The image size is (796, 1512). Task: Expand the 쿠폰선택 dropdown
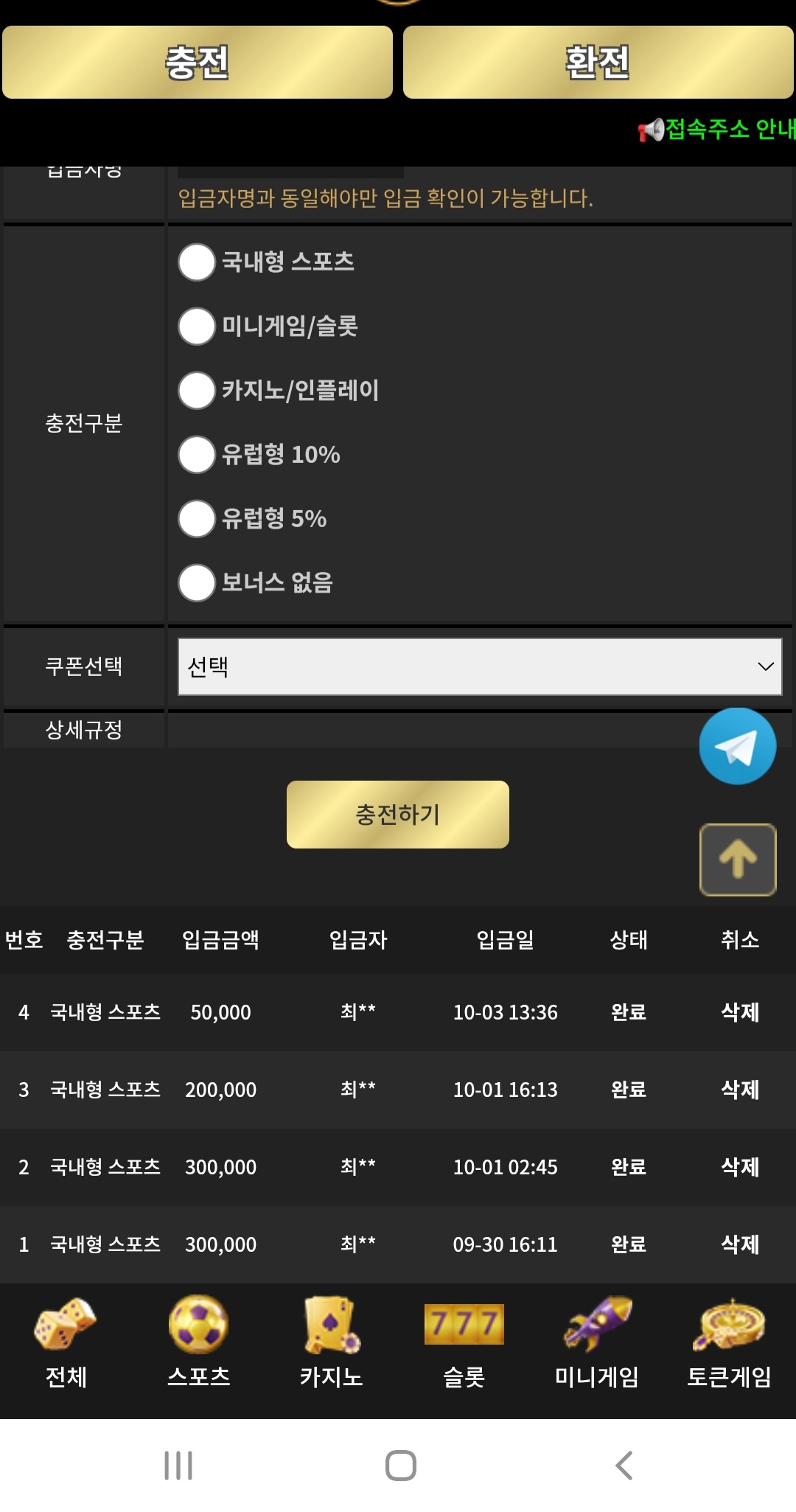click(x=479, y=666)
